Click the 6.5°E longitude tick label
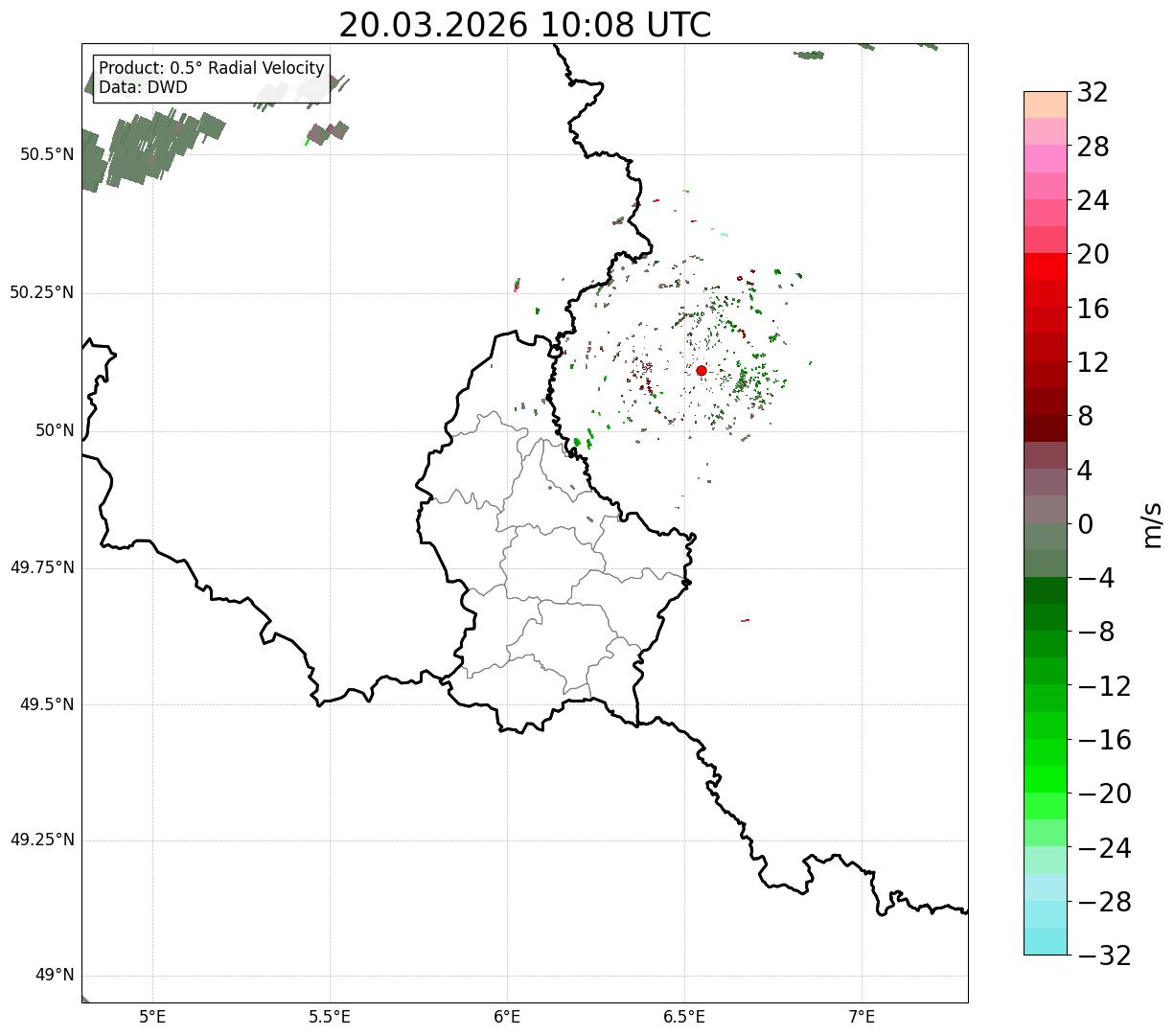Viewport: 1174px width, 1036px height. point(685,1017)
